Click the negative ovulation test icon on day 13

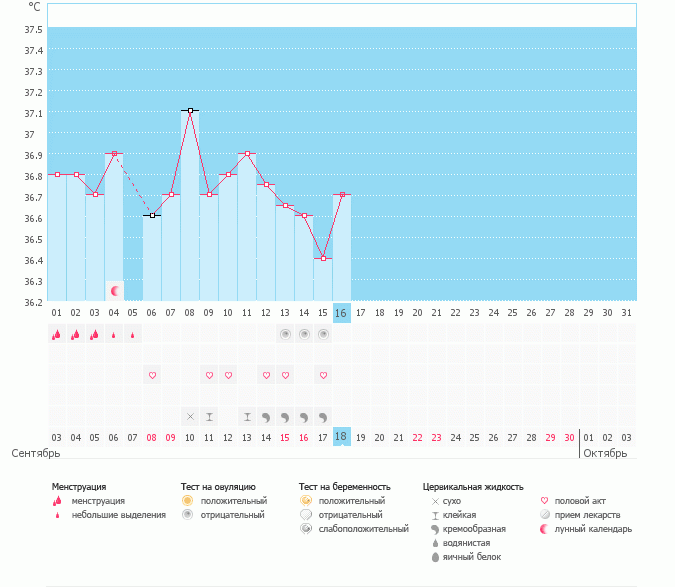[285, 334]
